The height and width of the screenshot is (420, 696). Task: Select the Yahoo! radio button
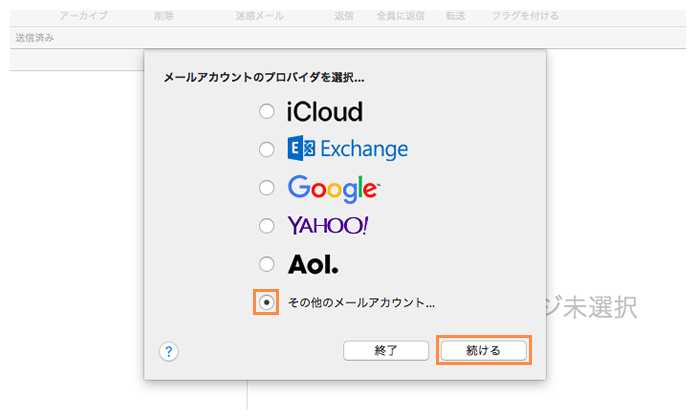(266, 226)
